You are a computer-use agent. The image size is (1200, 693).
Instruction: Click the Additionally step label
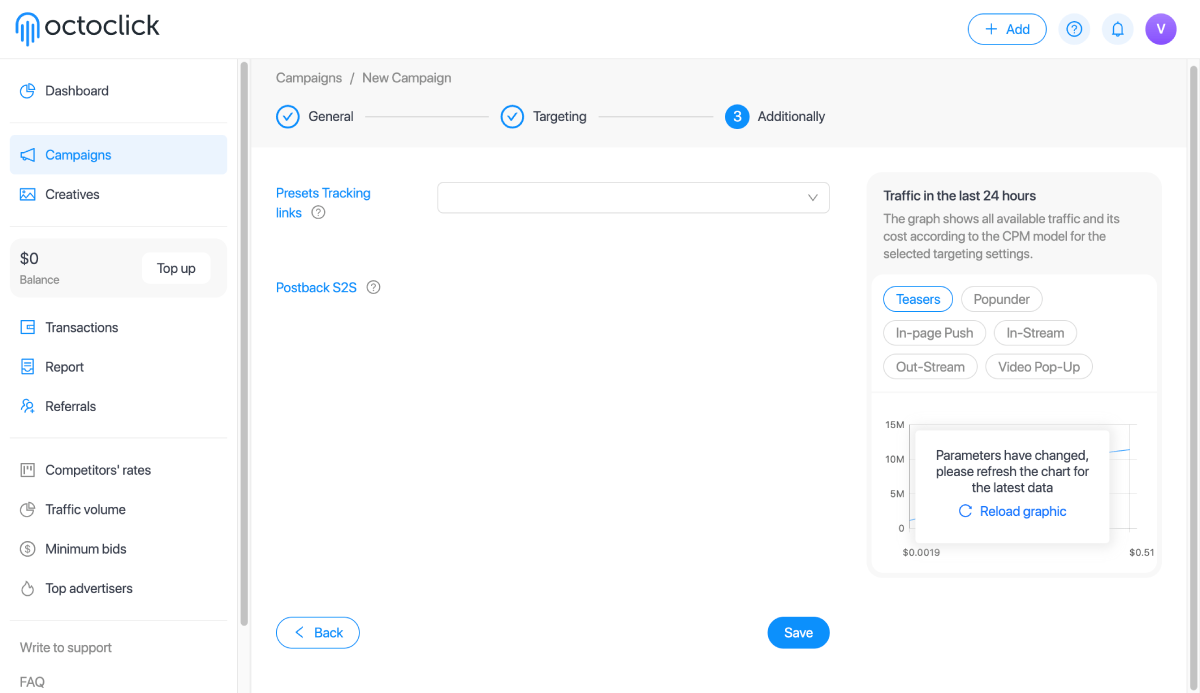(x=791, y=117)
